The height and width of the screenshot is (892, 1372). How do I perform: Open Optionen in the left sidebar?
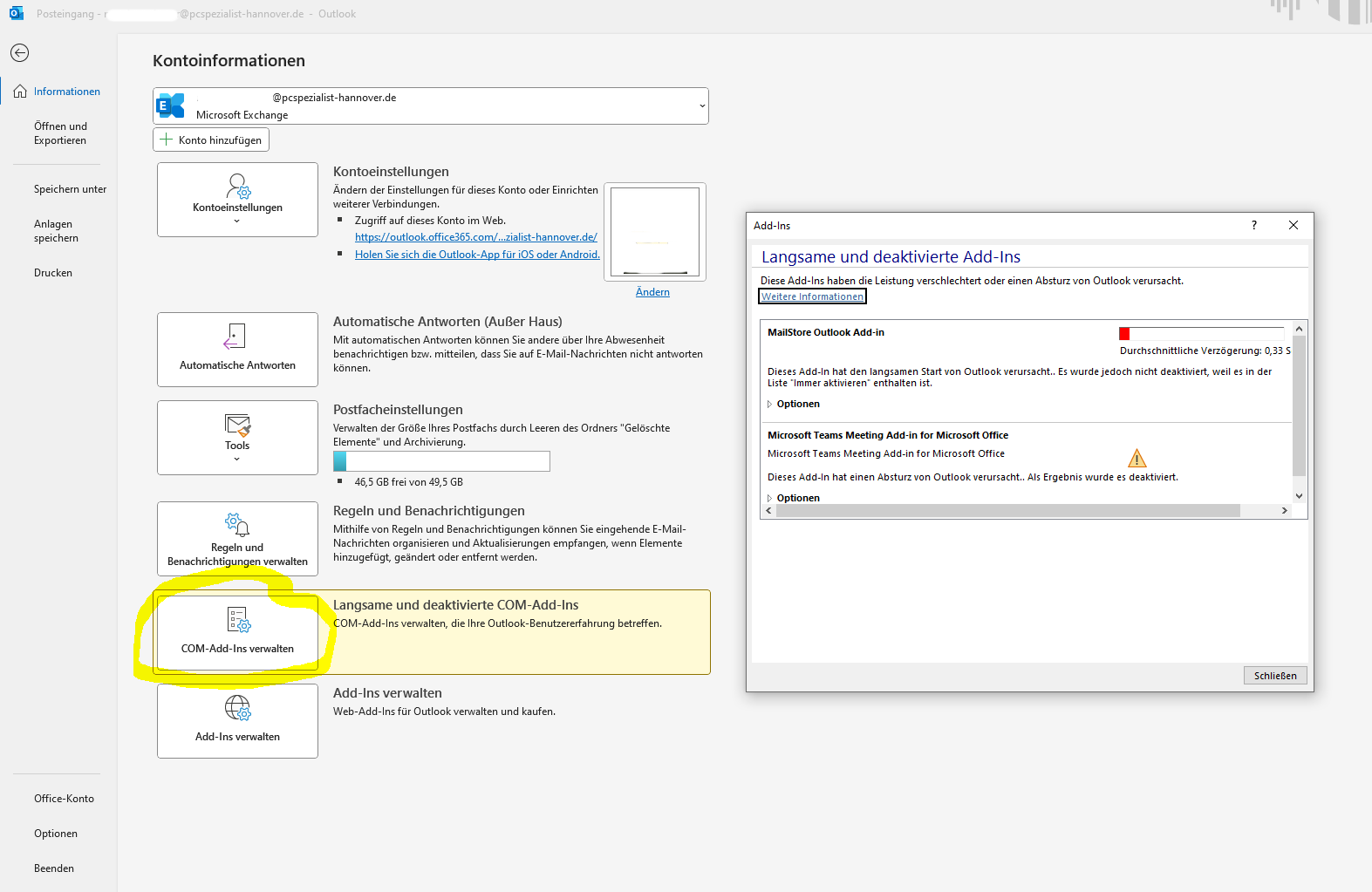pos(56,834)
